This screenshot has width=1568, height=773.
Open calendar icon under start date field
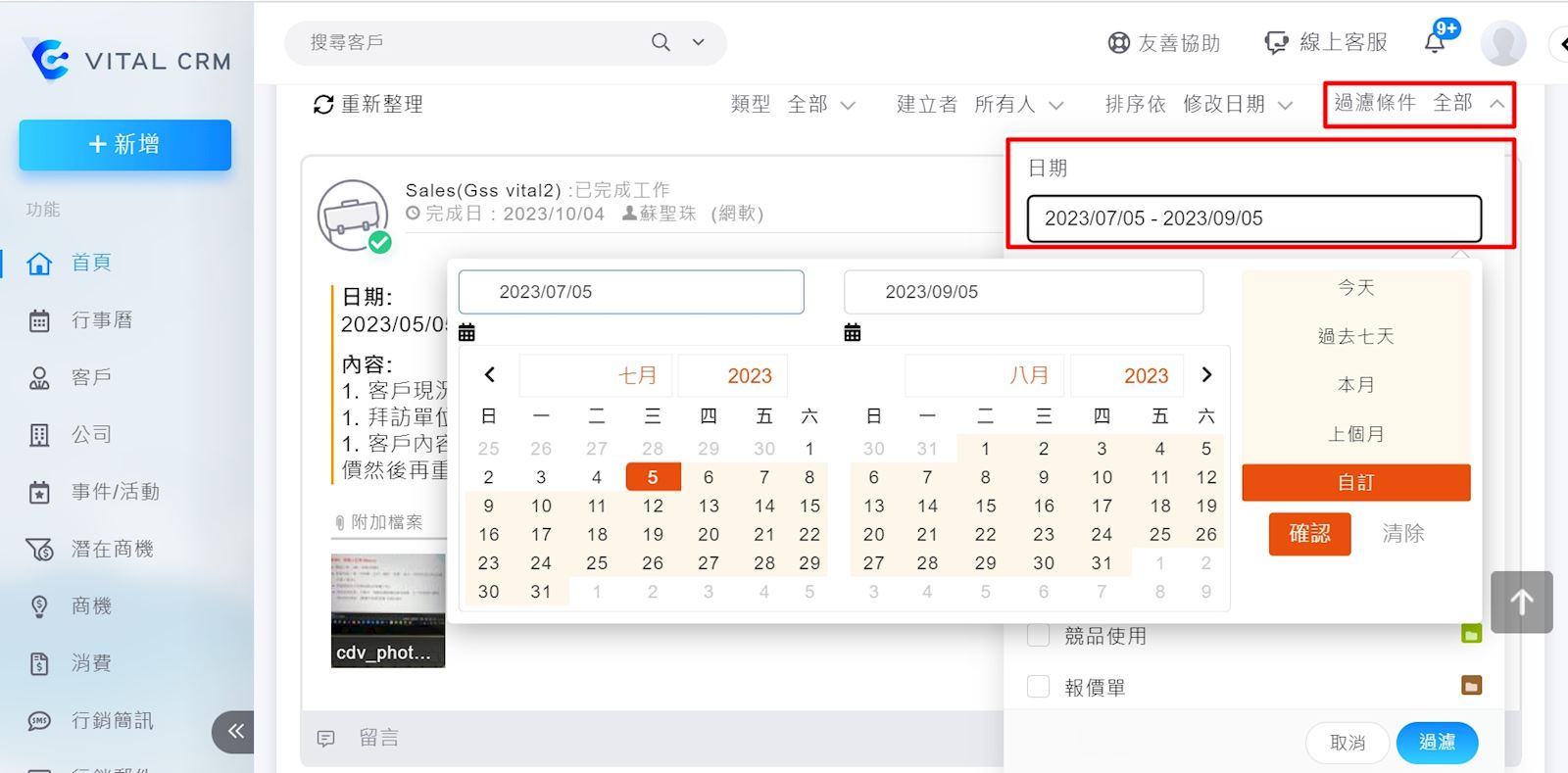click(x=466, y=332)
